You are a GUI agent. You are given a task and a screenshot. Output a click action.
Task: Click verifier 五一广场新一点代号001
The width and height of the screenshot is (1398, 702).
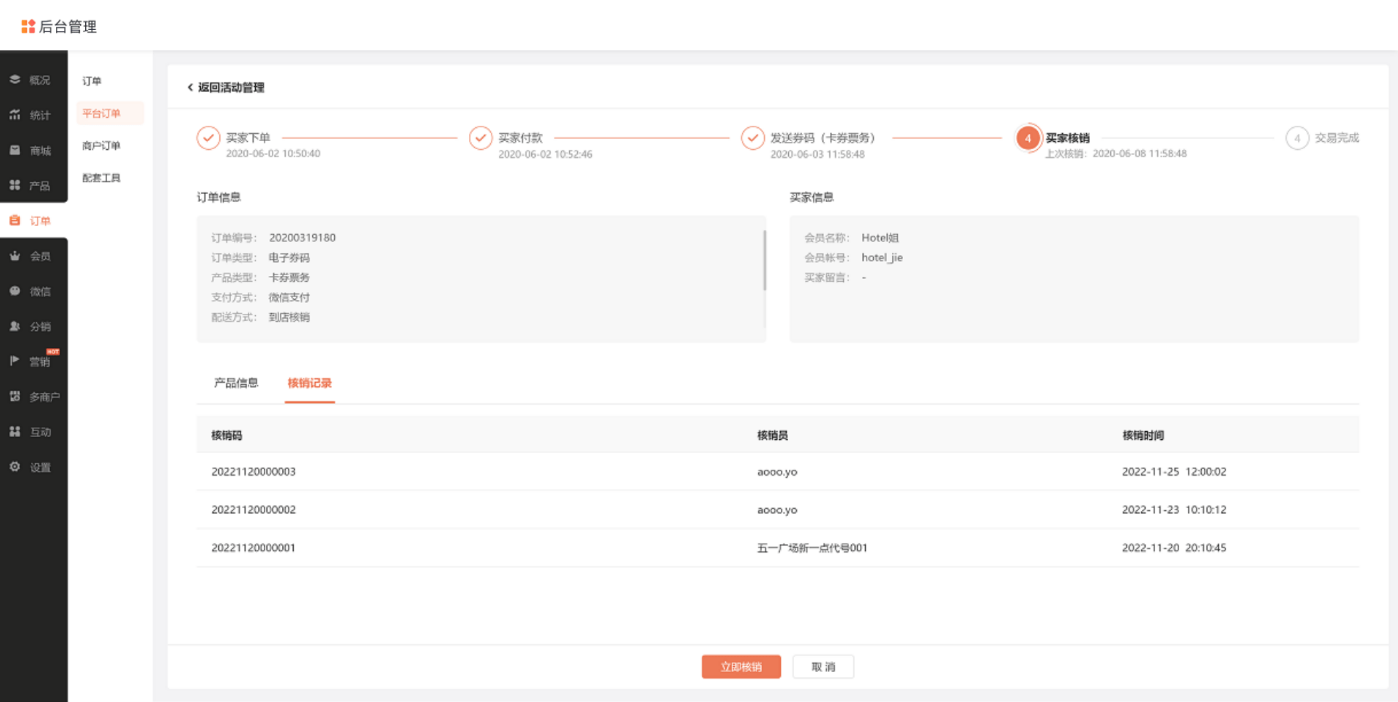[x=812, y=547]
